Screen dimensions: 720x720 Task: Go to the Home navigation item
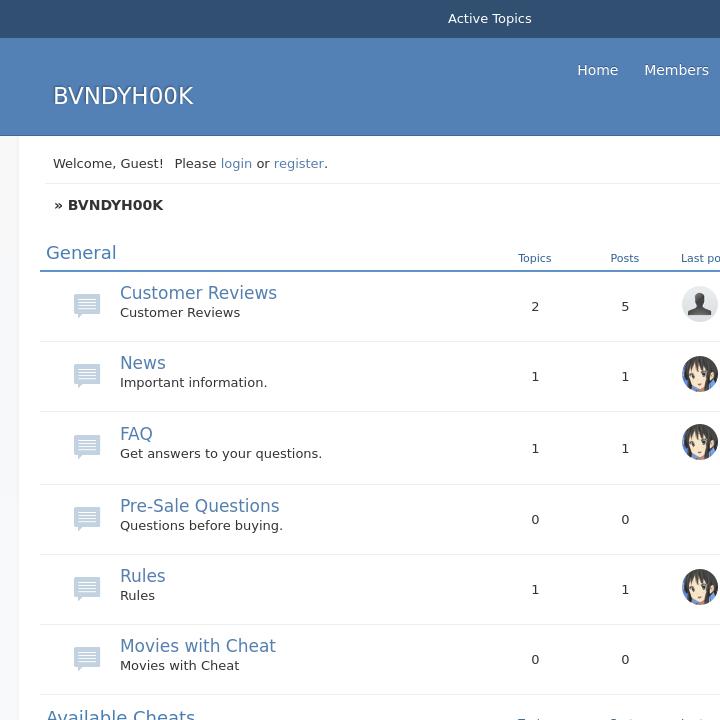597,70
